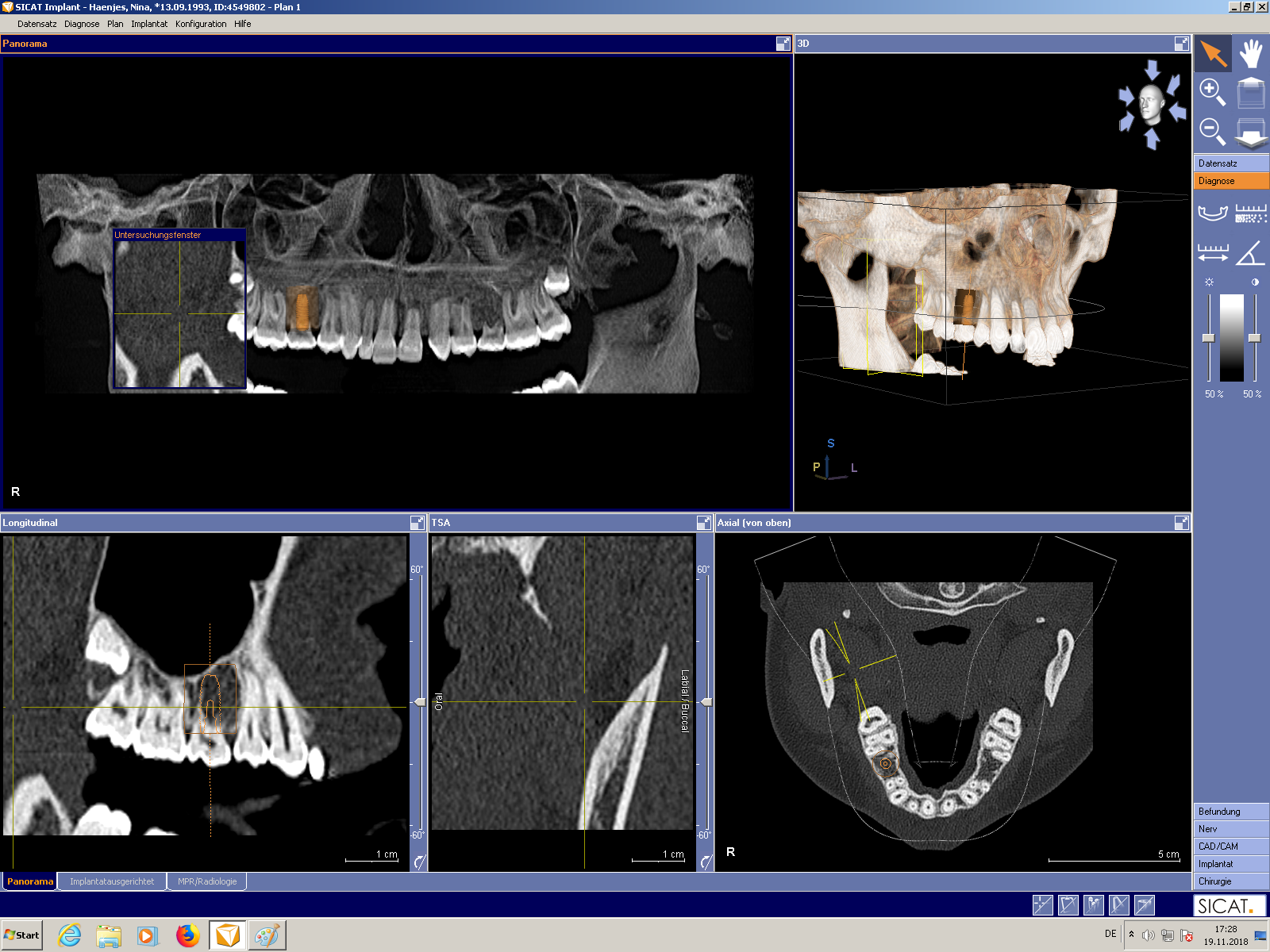Open the Plan menu
Viewport: 1270px width, 952px height.
(115, 24)
